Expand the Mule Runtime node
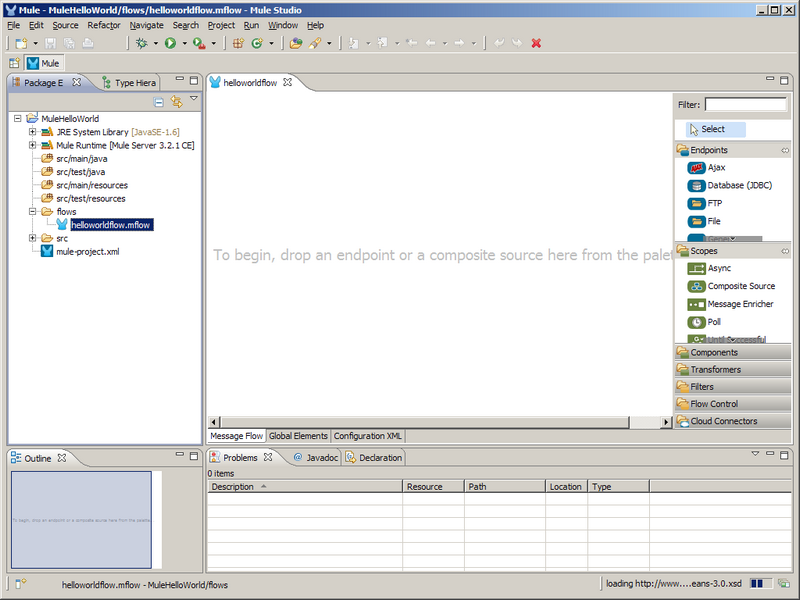800x600 pixels. (33, 145)
